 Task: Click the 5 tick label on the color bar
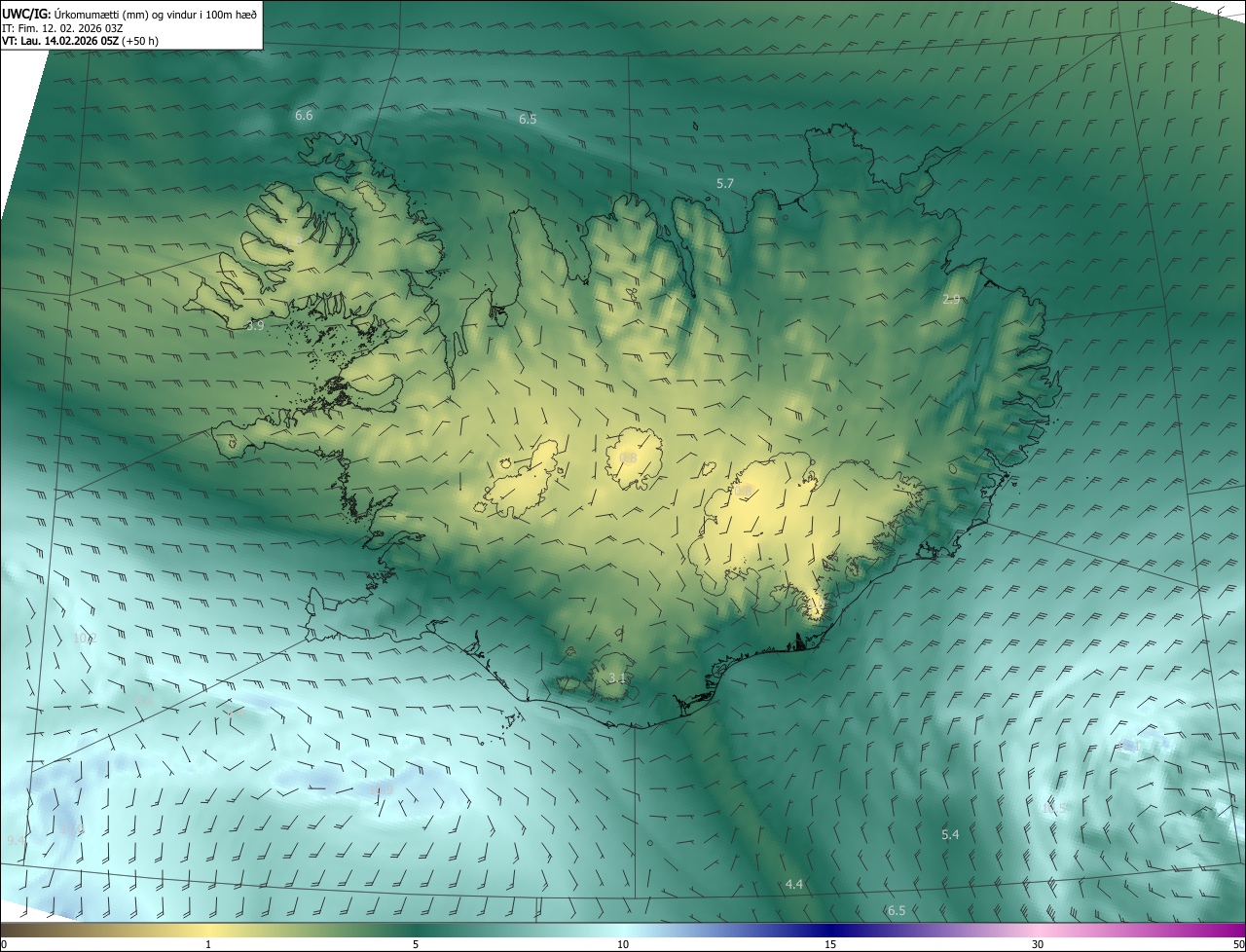pyautogui.click(x=416, y=944)
